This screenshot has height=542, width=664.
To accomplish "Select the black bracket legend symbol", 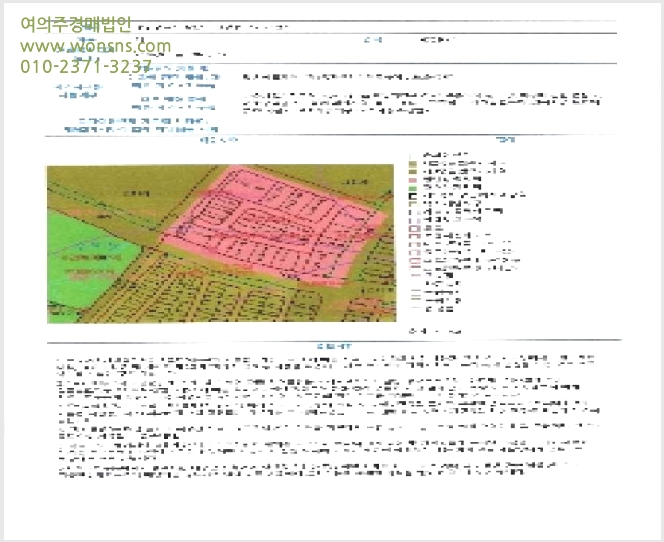I will 412,196.
